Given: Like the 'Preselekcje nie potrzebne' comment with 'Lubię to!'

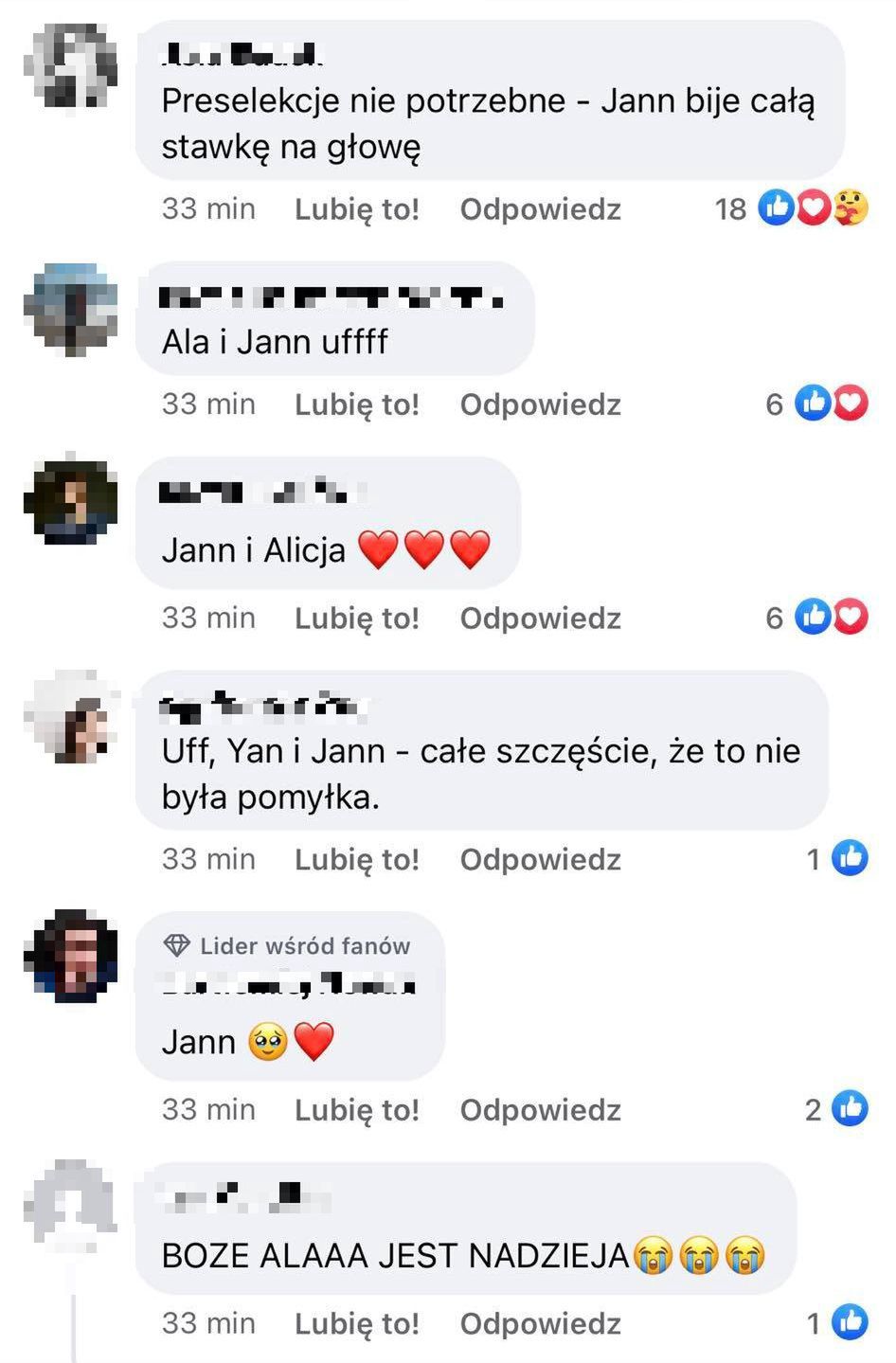Looking at the screenshot, I should click(x=357, y=209).
